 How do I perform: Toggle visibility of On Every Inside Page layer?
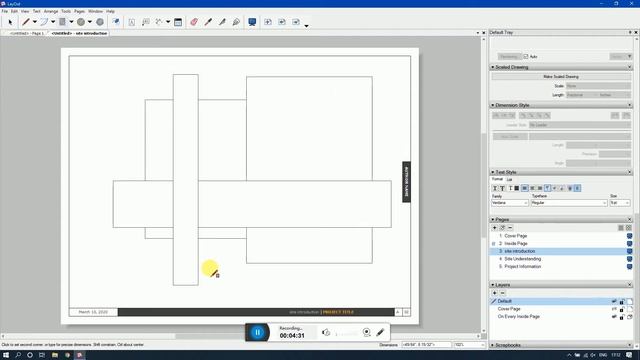[x=614, y=317]
